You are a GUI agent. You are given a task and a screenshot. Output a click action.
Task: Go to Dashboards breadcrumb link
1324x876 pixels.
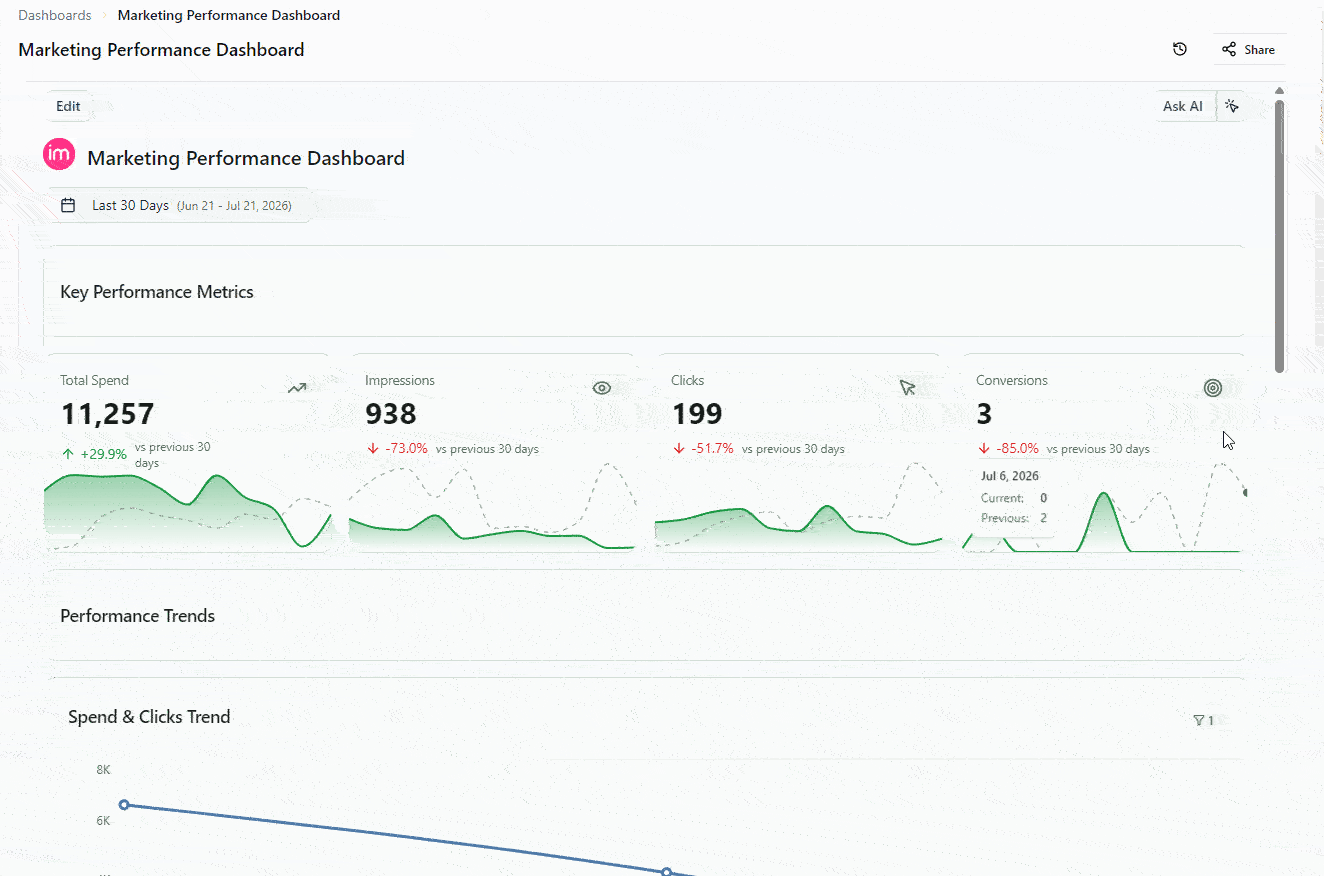(x=55, y=15)
